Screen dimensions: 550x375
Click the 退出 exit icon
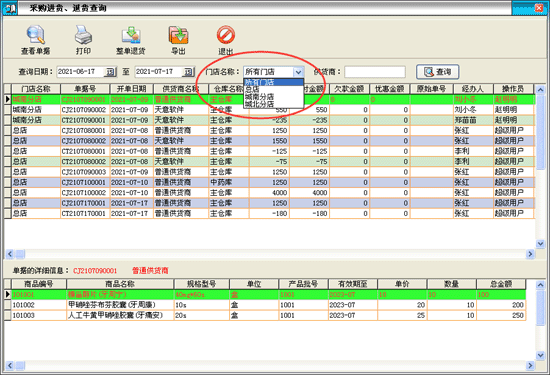(x=226, y=35)
